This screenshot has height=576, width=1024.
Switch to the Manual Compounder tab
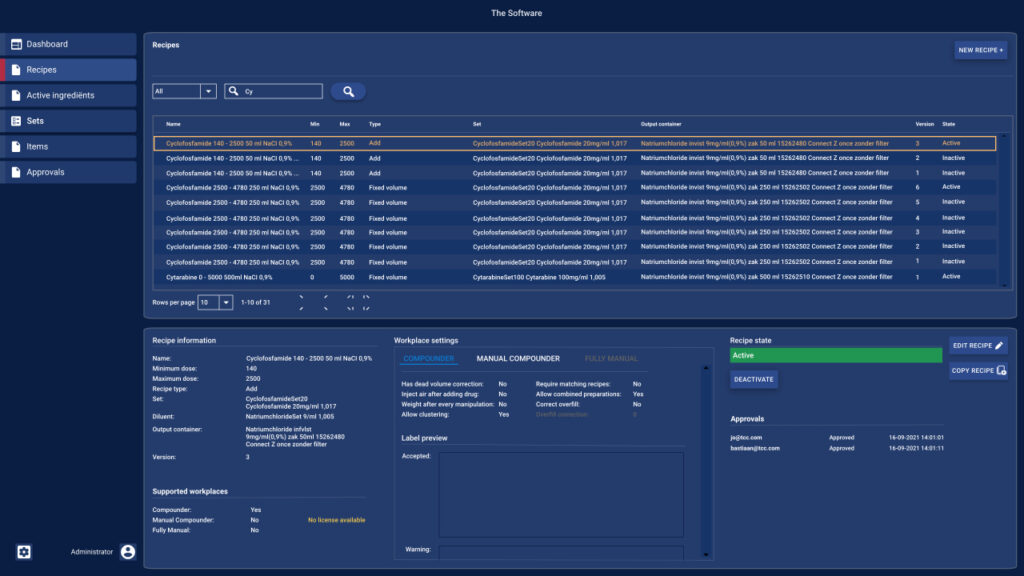517,358
